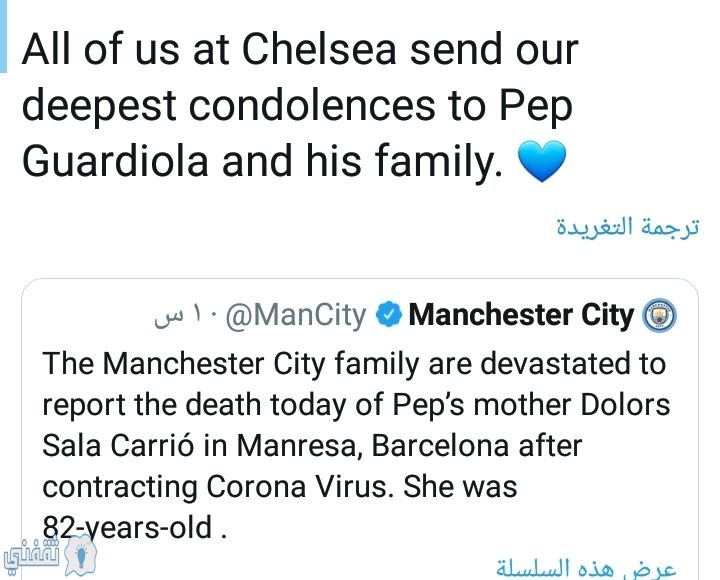Click the blue vertical bar at top left
720x580 pixels.
[x=3, y=36]
